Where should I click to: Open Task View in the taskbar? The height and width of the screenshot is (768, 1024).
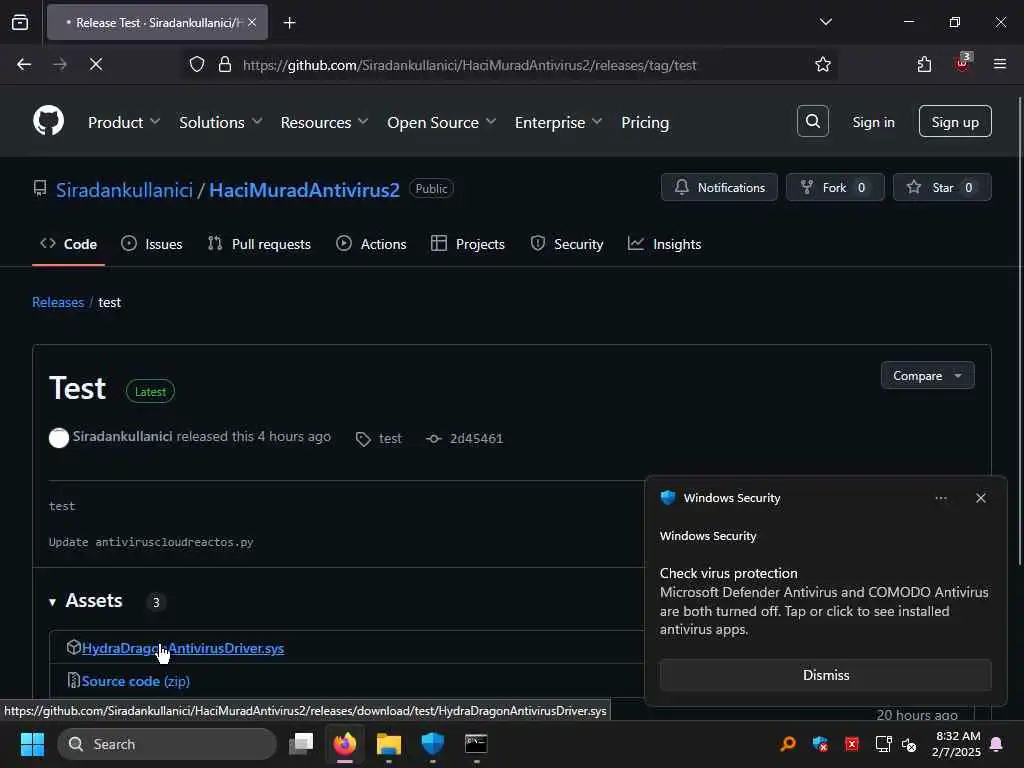coord(301,743)
